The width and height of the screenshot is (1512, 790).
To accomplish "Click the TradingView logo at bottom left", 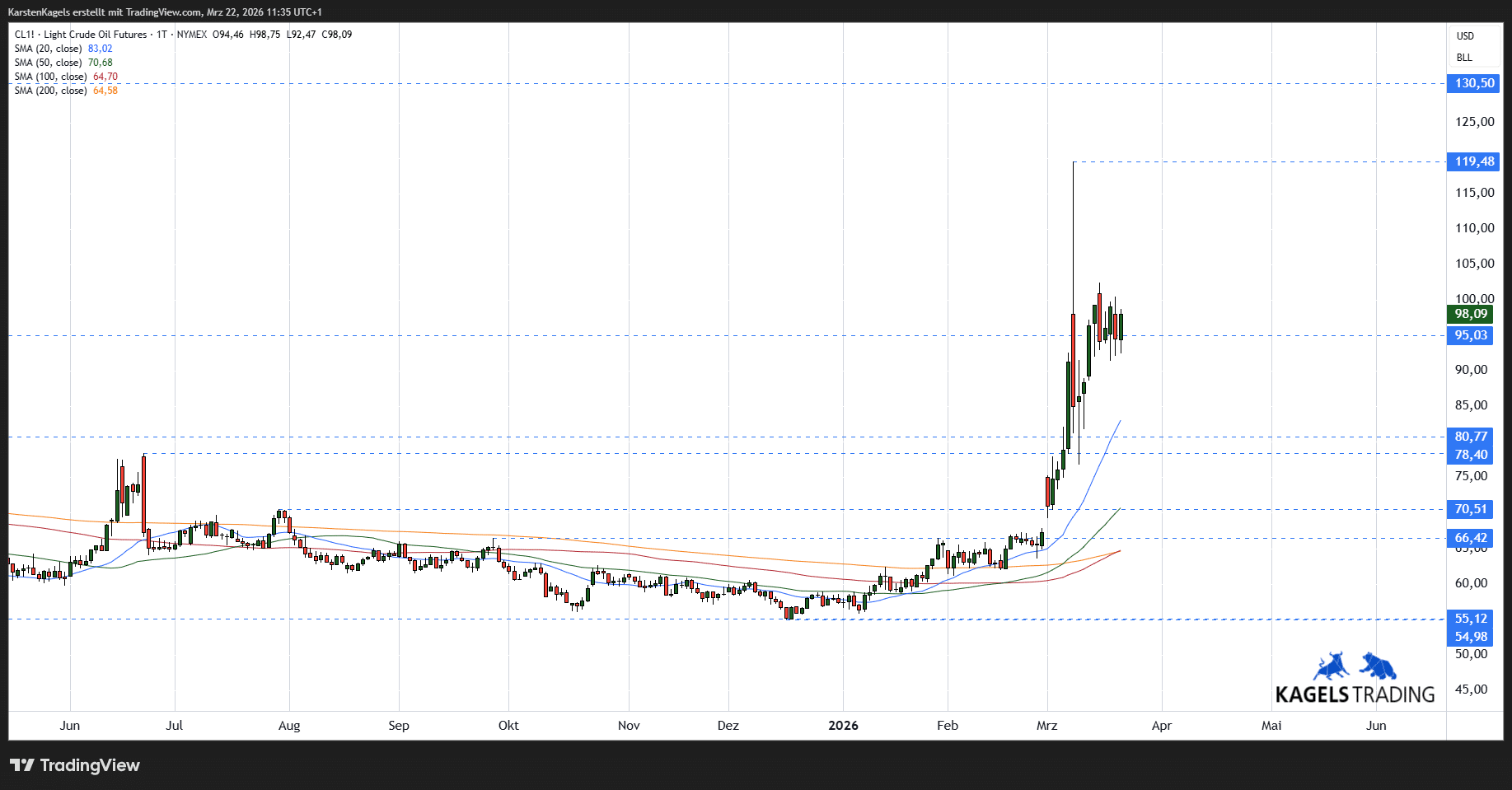I will pos(75,765).
